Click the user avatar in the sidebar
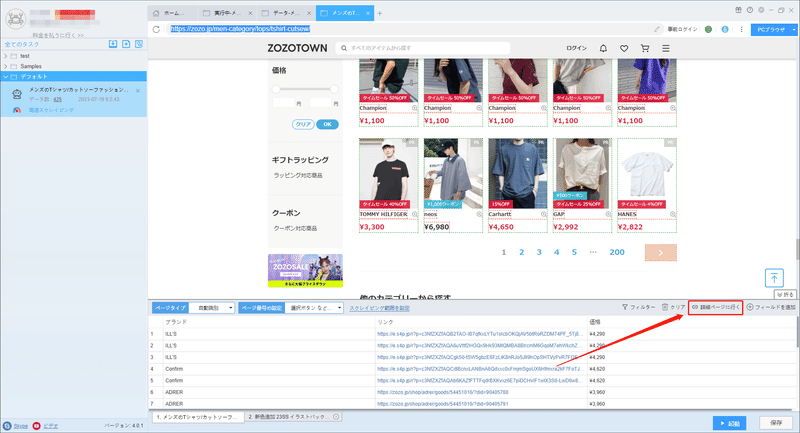The width and height of the screenshot is (800, 433). [x=15, y=19]
